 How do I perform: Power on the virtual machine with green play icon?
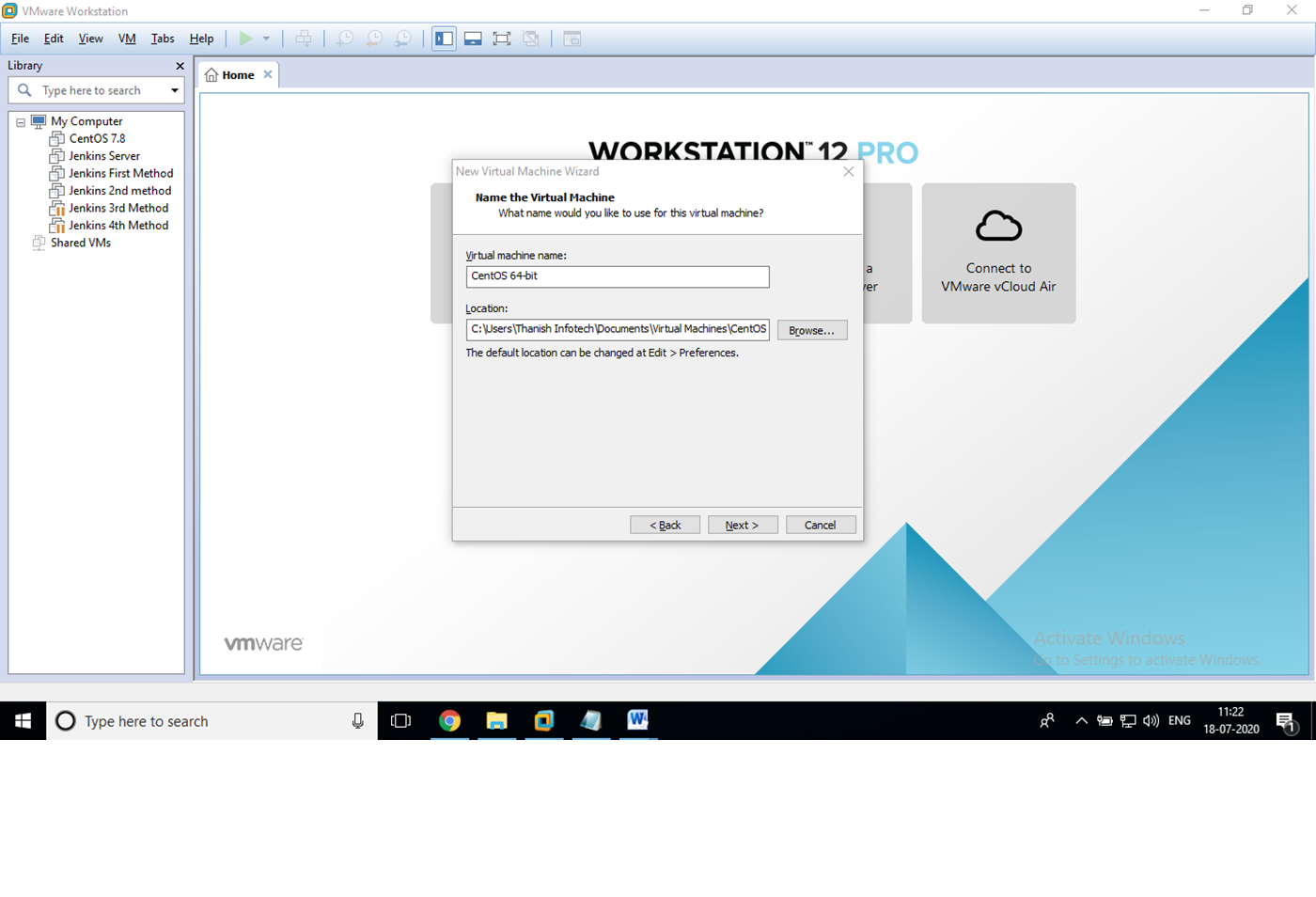(247, 39)
